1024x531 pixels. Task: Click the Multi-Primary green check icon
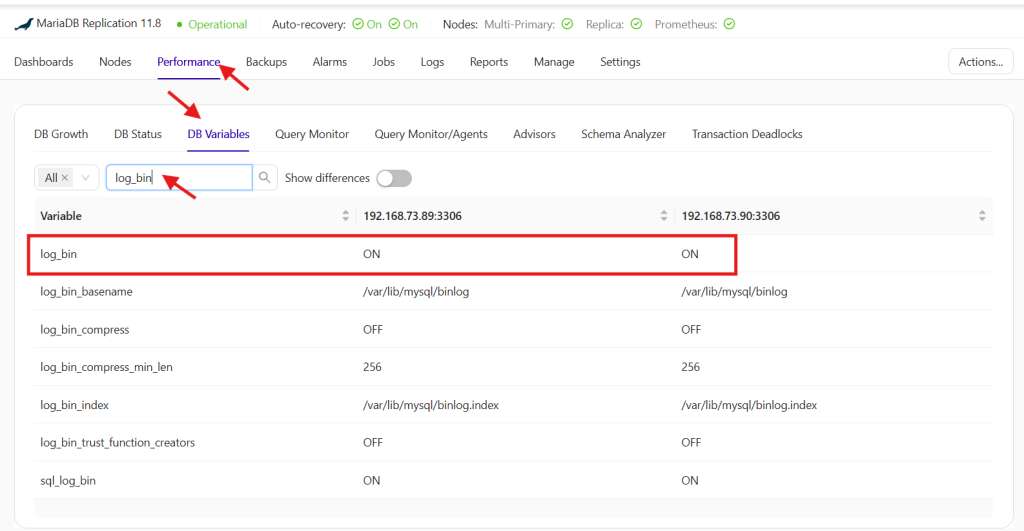(568, 24)
